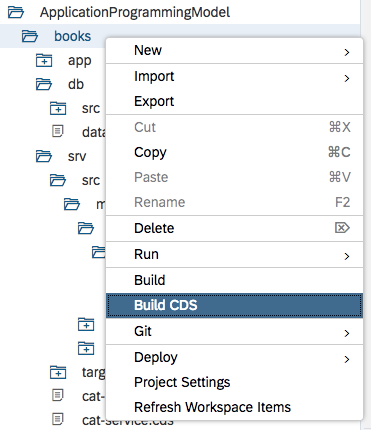Open the New submenu arrow

347,52
